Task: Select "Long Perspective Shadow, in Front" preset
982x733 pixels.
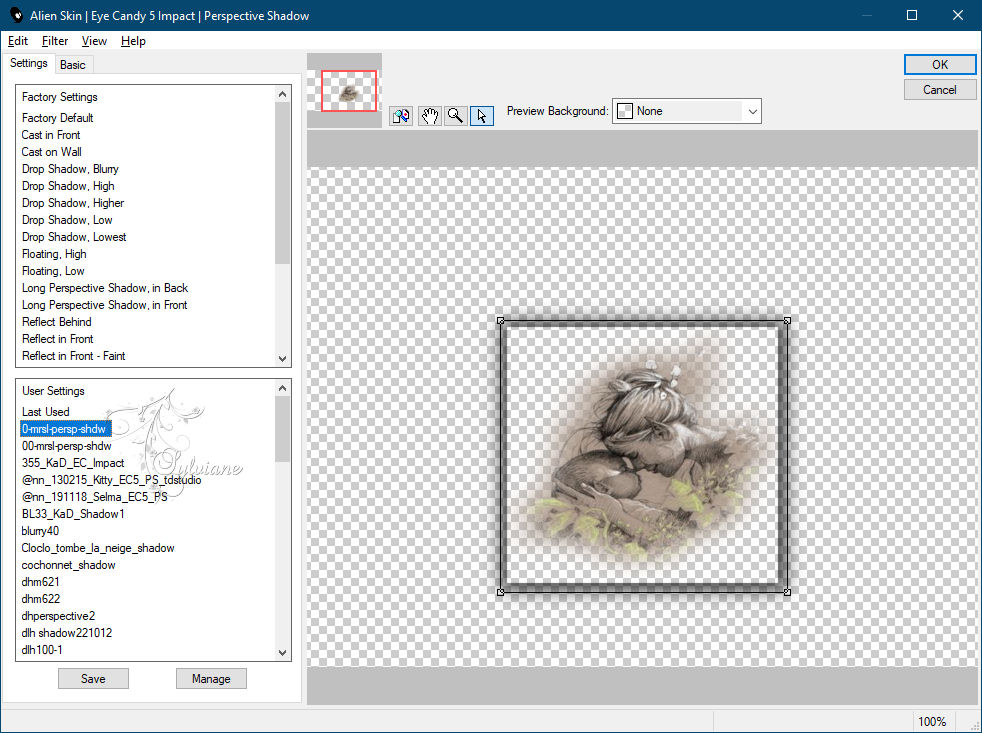Action: coord(105,304)
